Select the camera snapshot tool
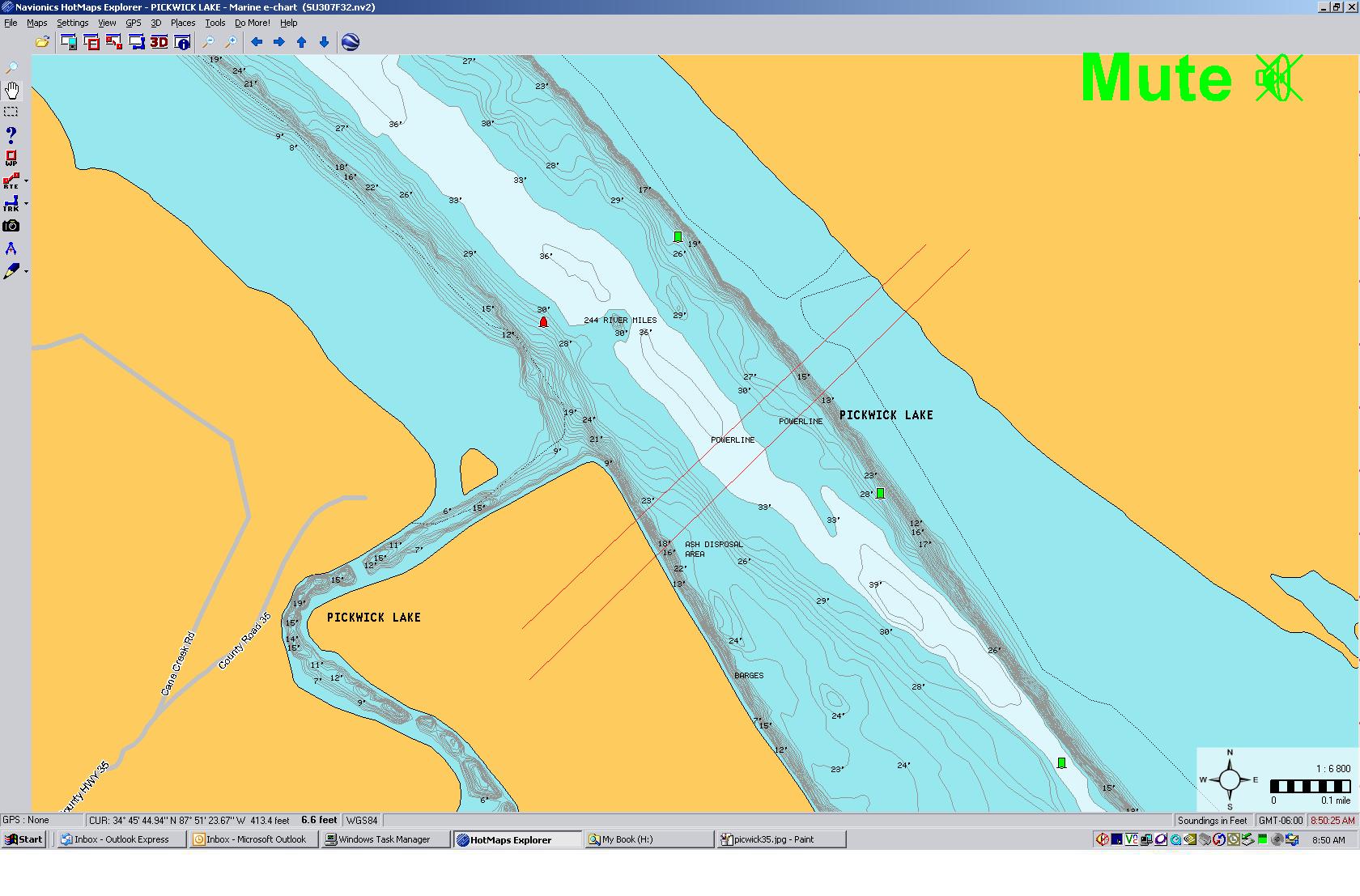This screenshot has width=1360, height=896. pos(11,226)
